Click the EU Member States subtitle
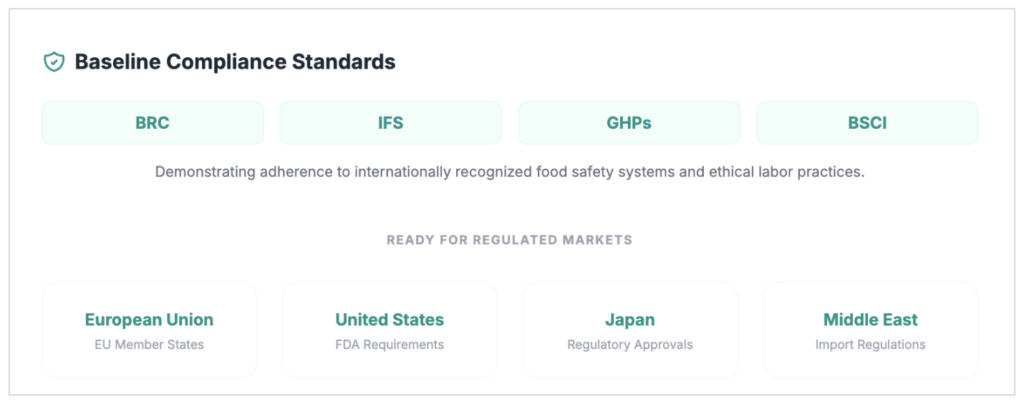1024x402 pixels. tap(149, 345)
